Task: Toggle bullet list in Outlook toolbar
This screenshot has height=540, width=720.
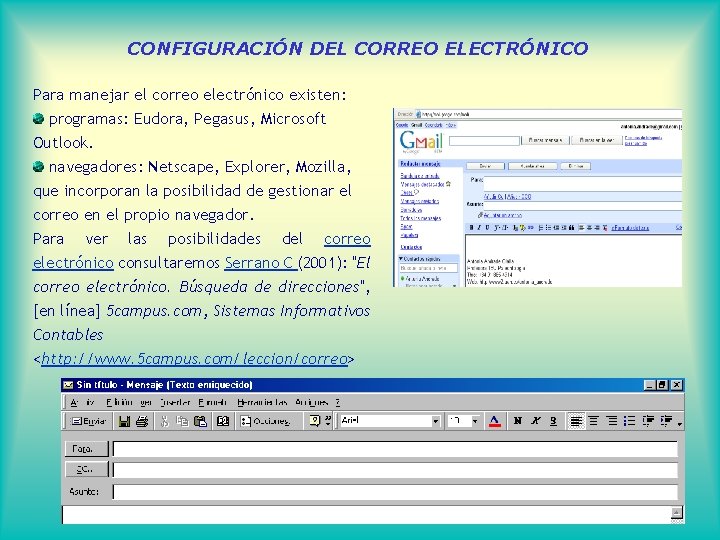Action: pos(630,421)
